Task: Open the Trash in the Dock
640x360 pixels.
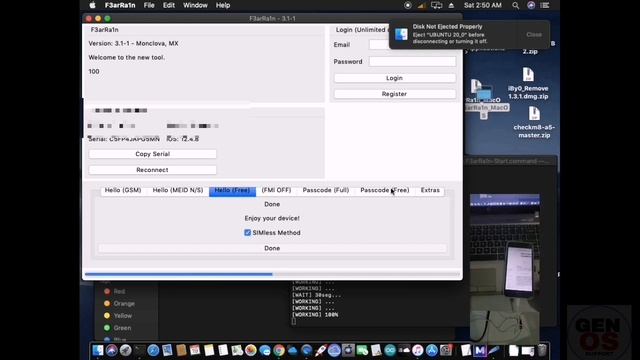Action: tap(542, 351)
